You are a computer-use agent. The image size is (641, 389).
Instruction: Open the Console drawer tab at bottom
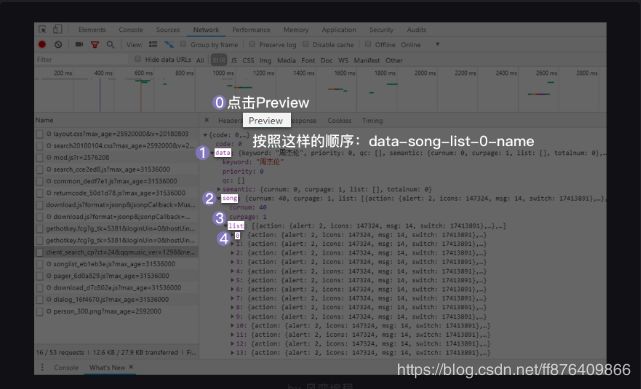(x=66, y=368)
